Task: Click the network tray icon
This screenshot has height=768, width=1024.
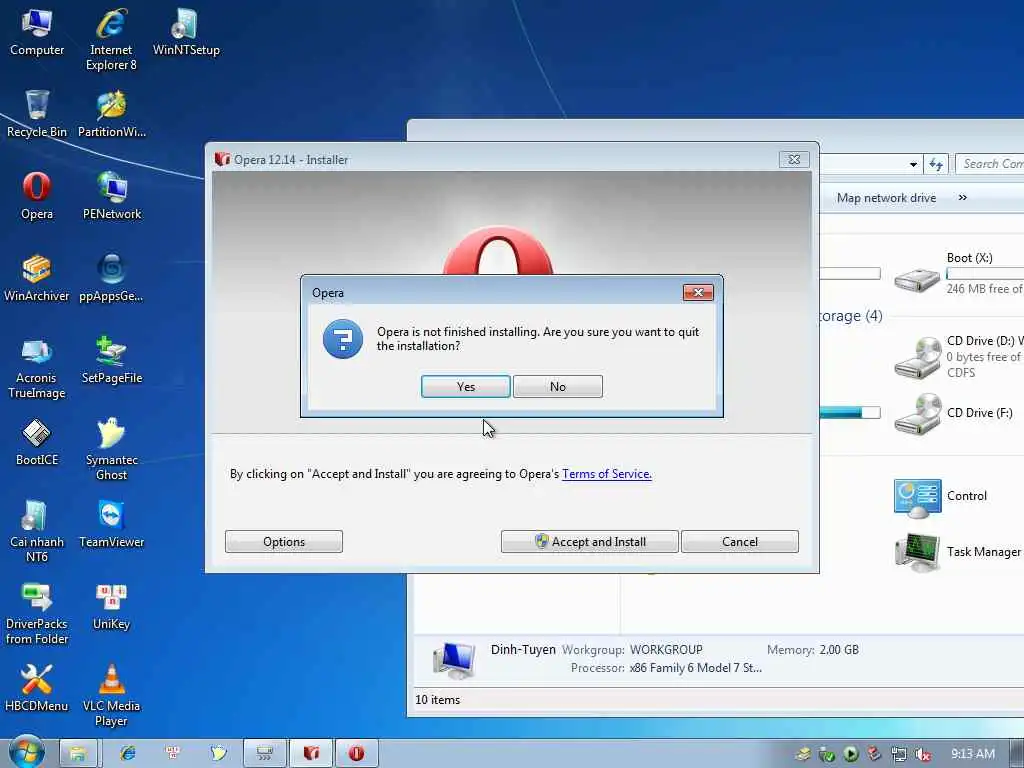Action: (x=899, y=754)
